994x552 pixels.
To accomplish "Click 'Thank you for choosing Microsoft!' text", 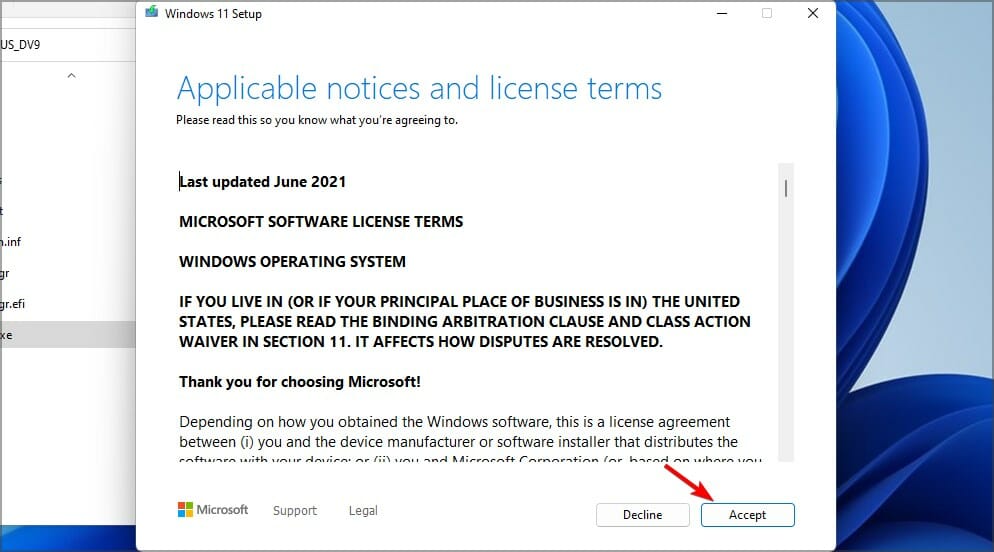I will coord(300,382).
